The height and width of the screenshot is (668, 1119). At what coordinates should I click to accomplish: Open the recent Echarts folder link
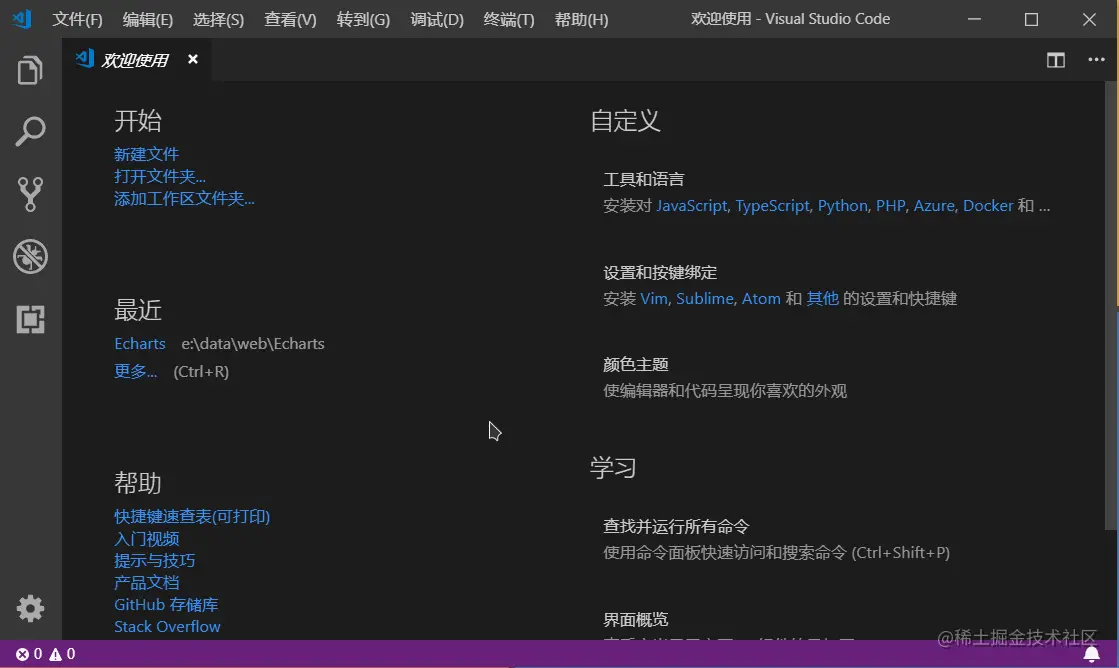(140, 344)
